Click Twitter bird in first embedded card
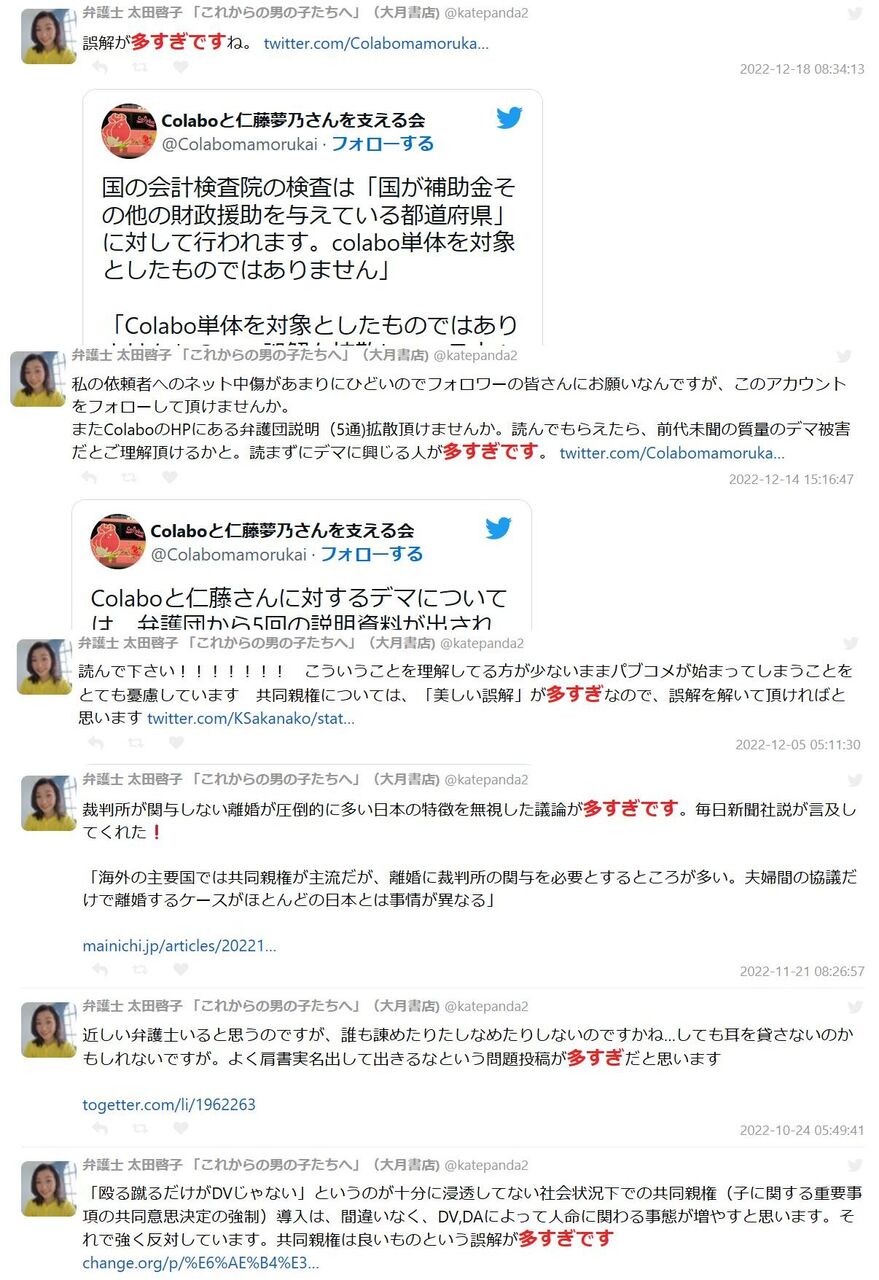The width and height of the screenshot is (879, 1280). [x=509, y=118]
